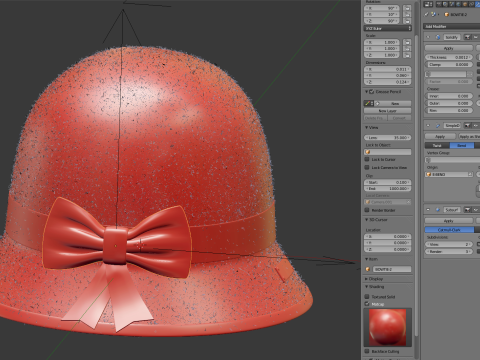Click the pin icon in properties breadcrumb
The height and width of the screenshot is (360, 480).
click(426, 15)
